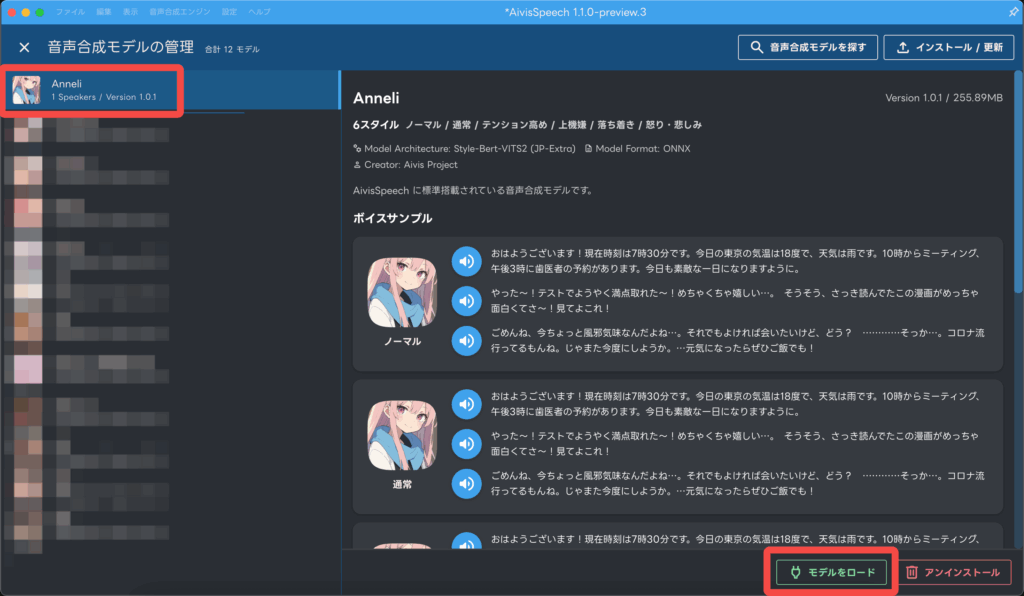Open 表示 menu

coord(131,12)
